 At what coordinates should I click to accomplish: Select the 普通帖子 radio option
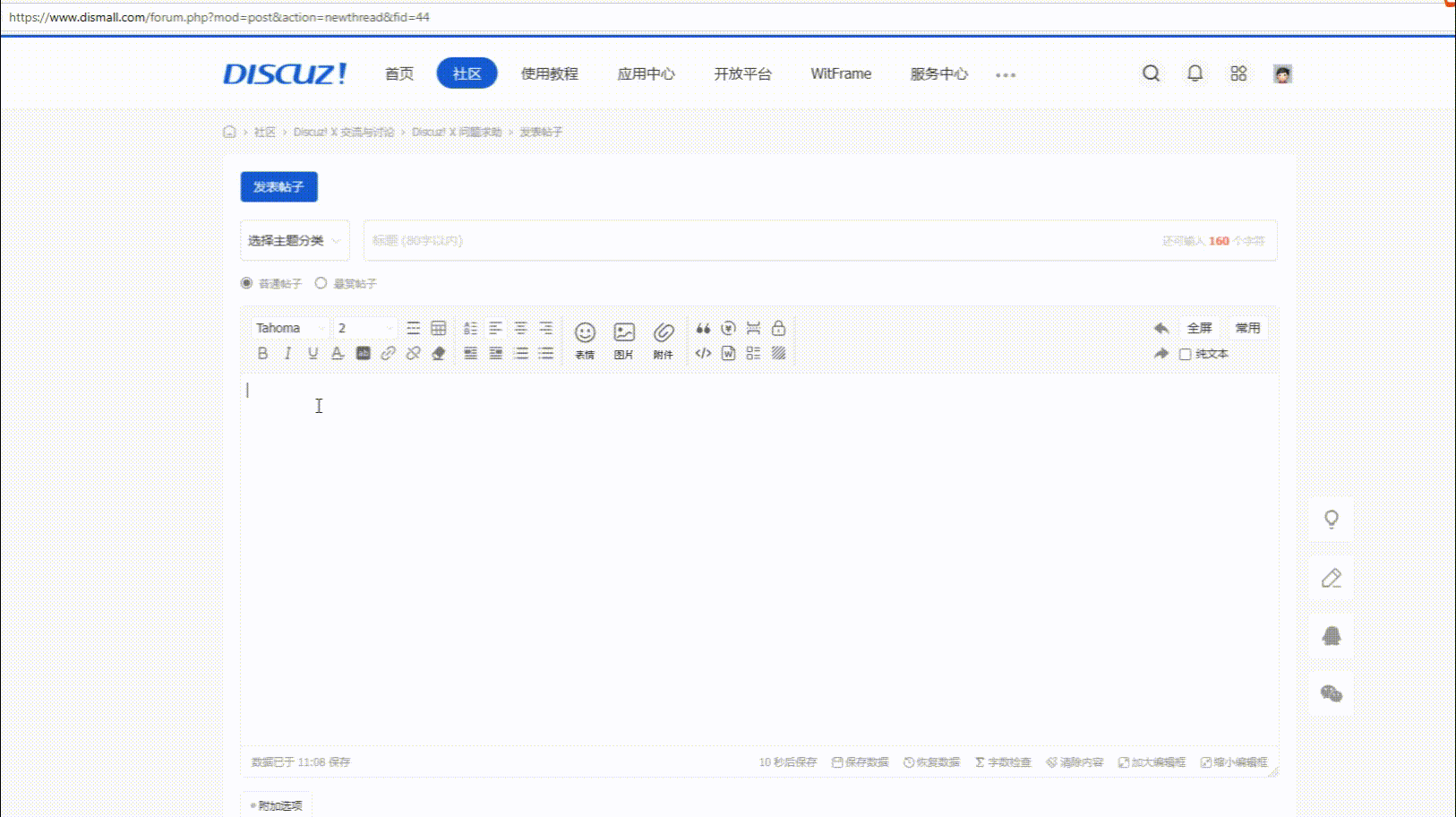[x=247, y=283]
